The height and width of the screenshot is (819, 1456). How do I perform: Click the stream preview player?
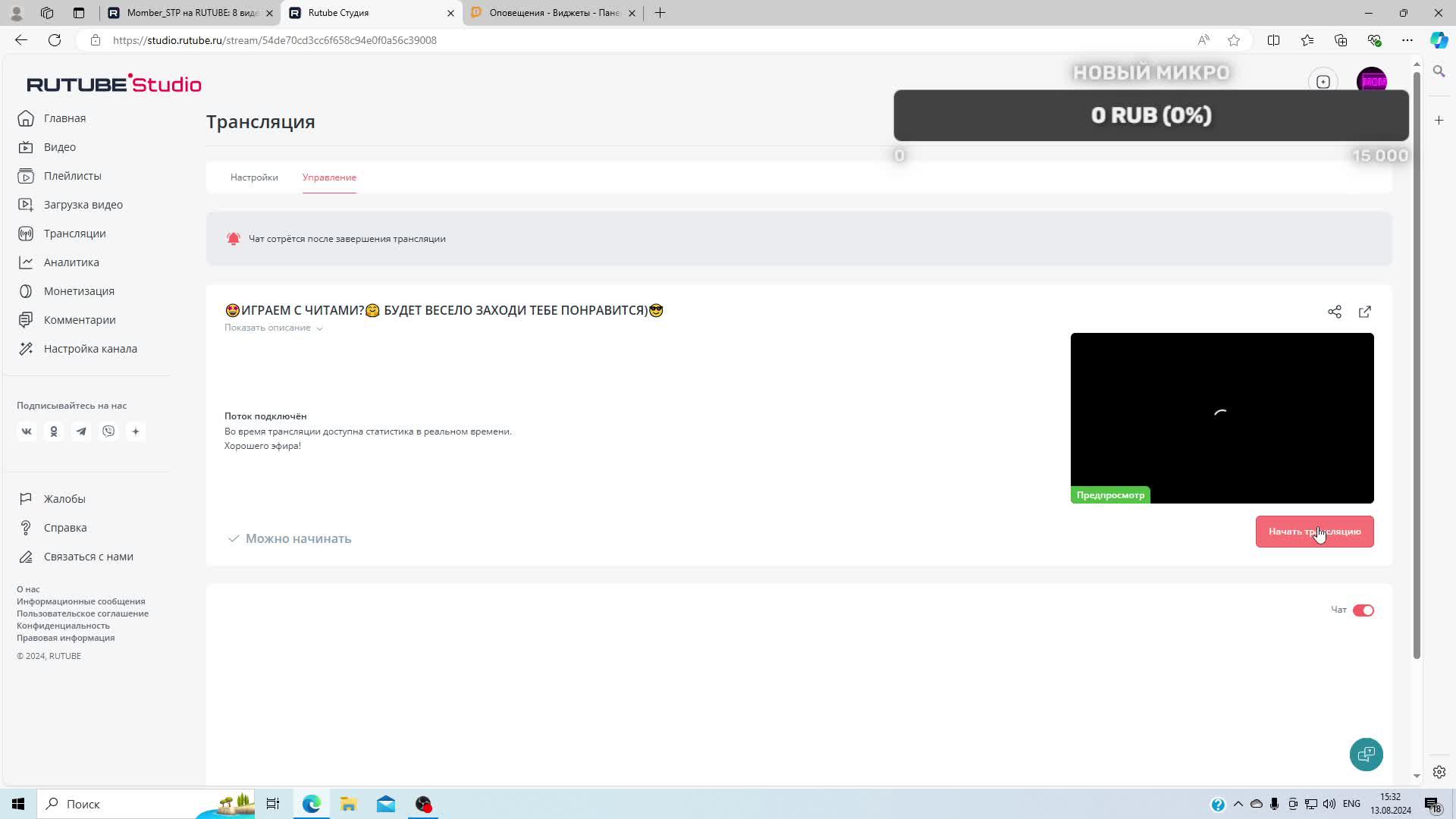pos(1222,418)
